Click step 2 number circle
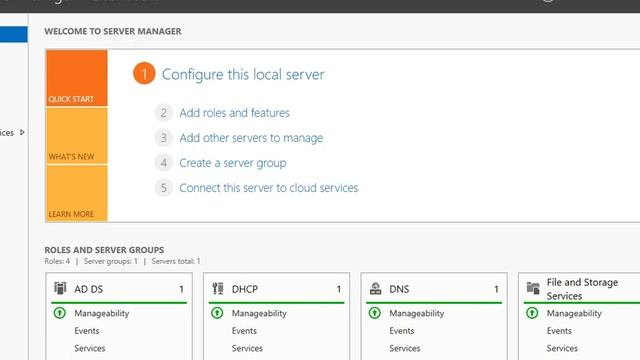The width and height of the screenshot is (640, 360). 163,113
